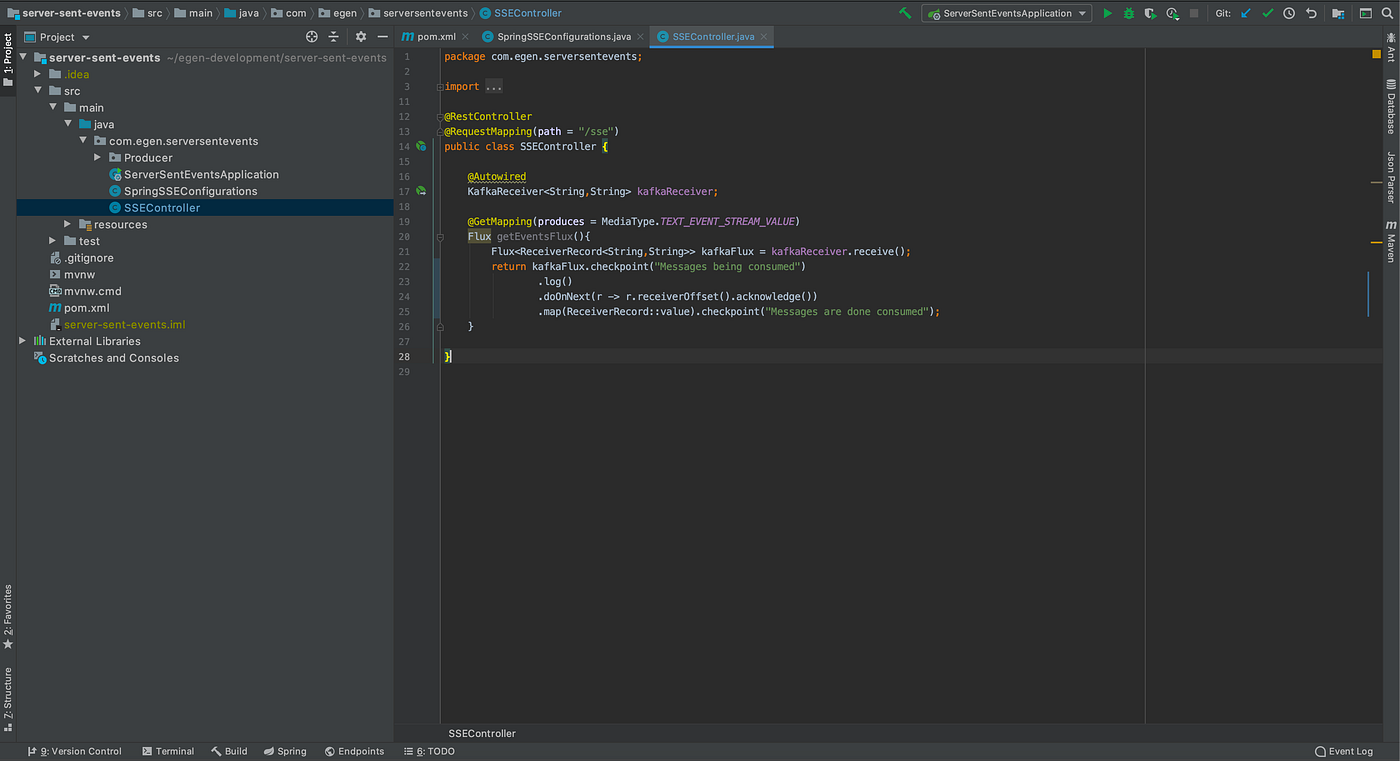Click the grey Stop square icon
This screenshot has height=761, width=1400.
pos(1194,13)
